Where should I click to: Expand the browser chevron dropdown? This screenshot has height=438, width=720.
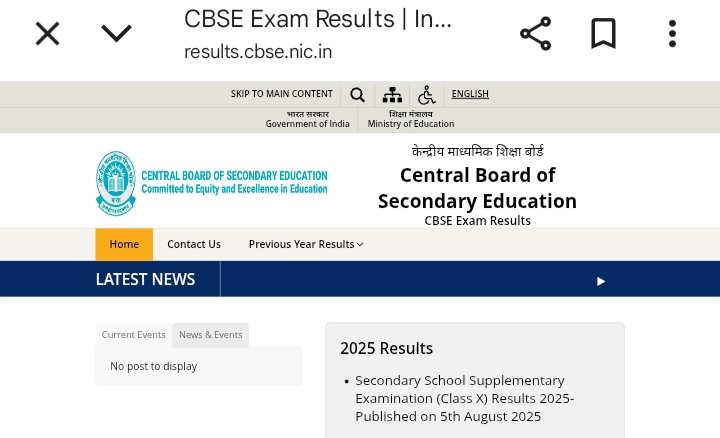coord(116,34)
